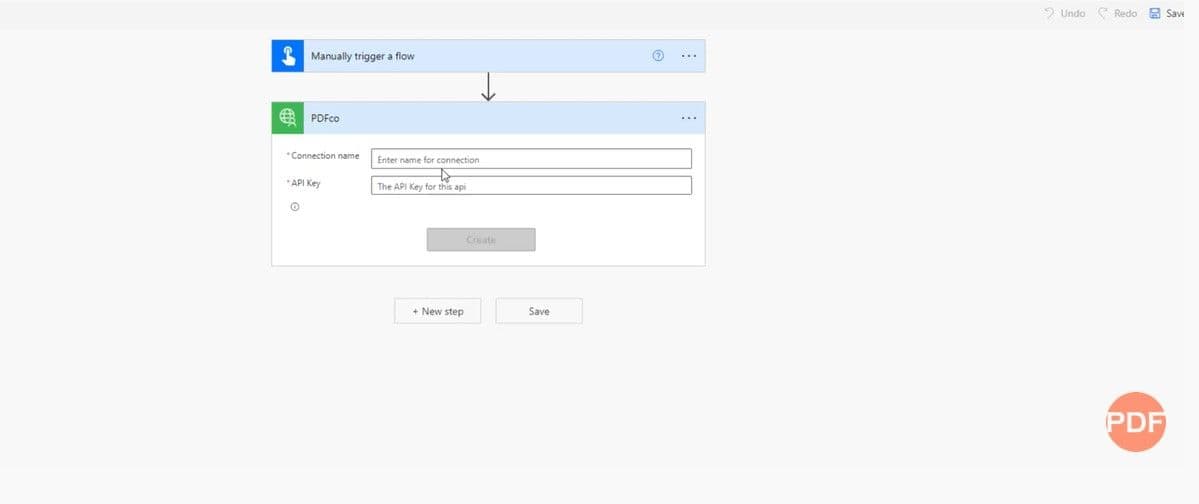Image resolution: width=1199 pixels, height=504 pixels.
Task: Click the Undo button in top toolbar
Action: (1064, 13)
